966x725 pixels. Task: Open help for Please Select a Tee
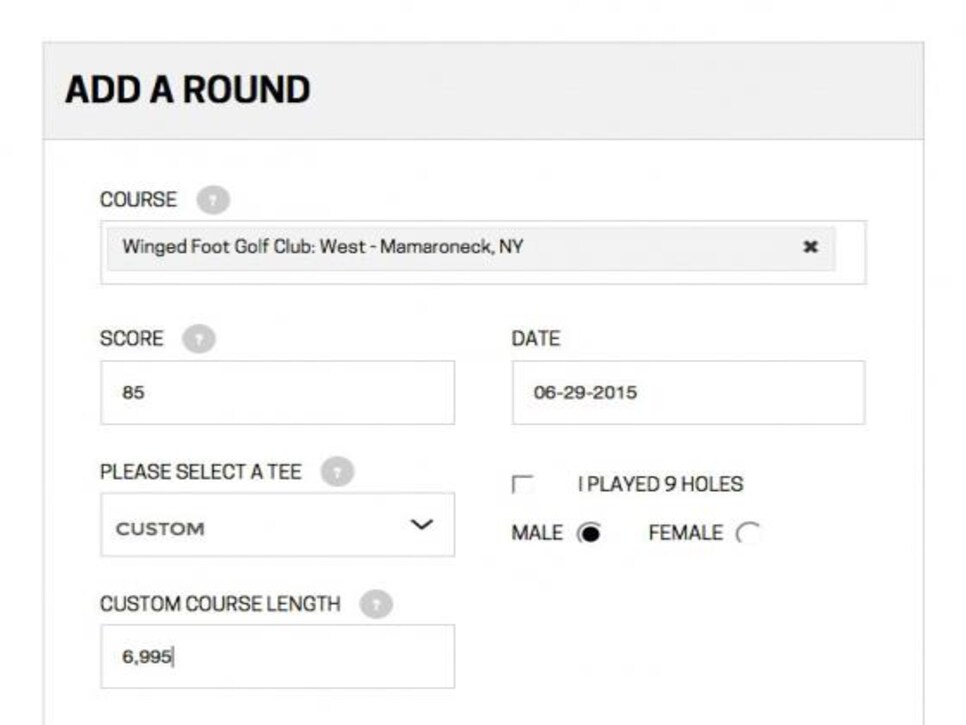click(337, 472)
